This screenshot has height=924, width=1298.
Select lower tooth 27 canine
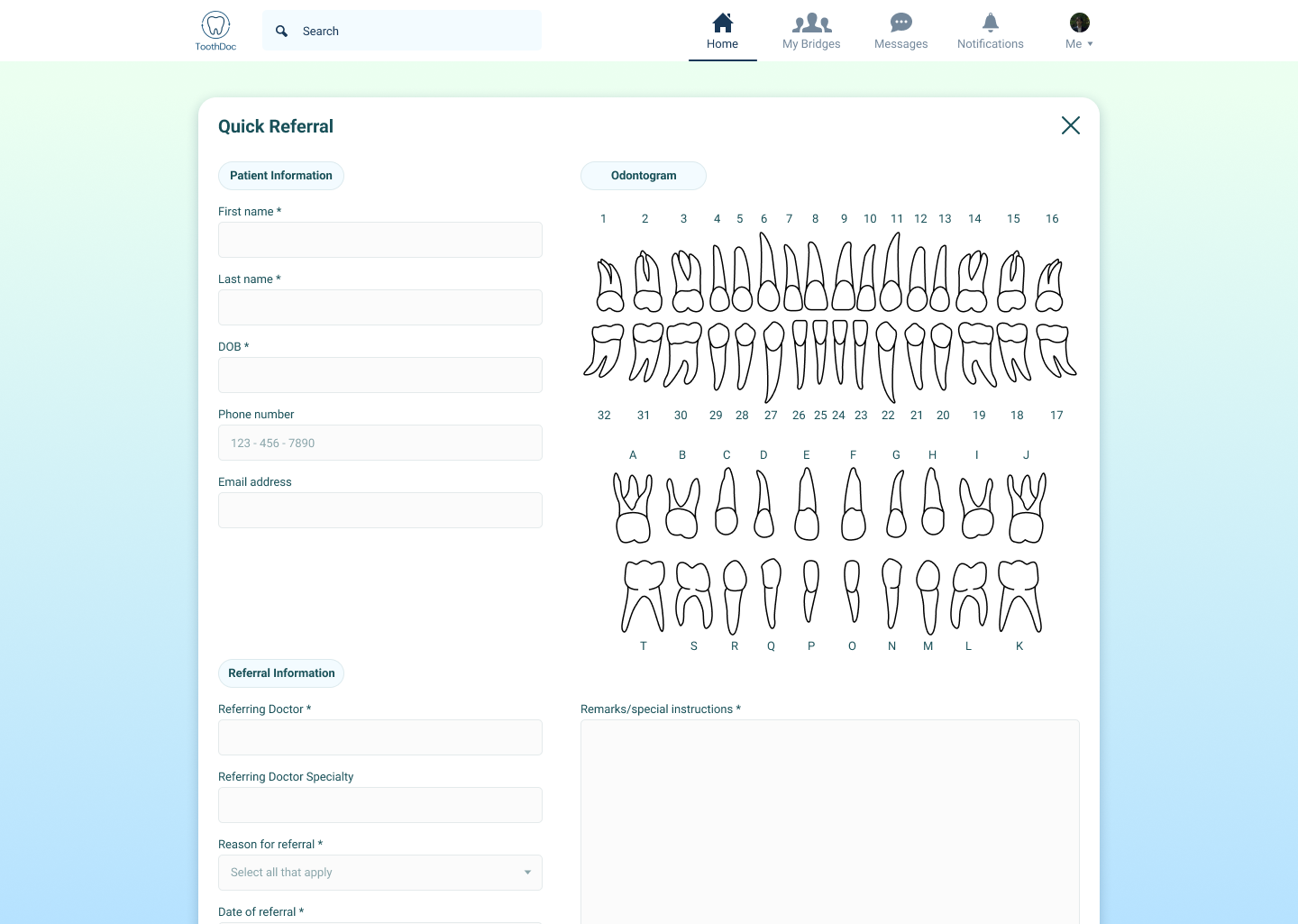[x=773, y=361]
